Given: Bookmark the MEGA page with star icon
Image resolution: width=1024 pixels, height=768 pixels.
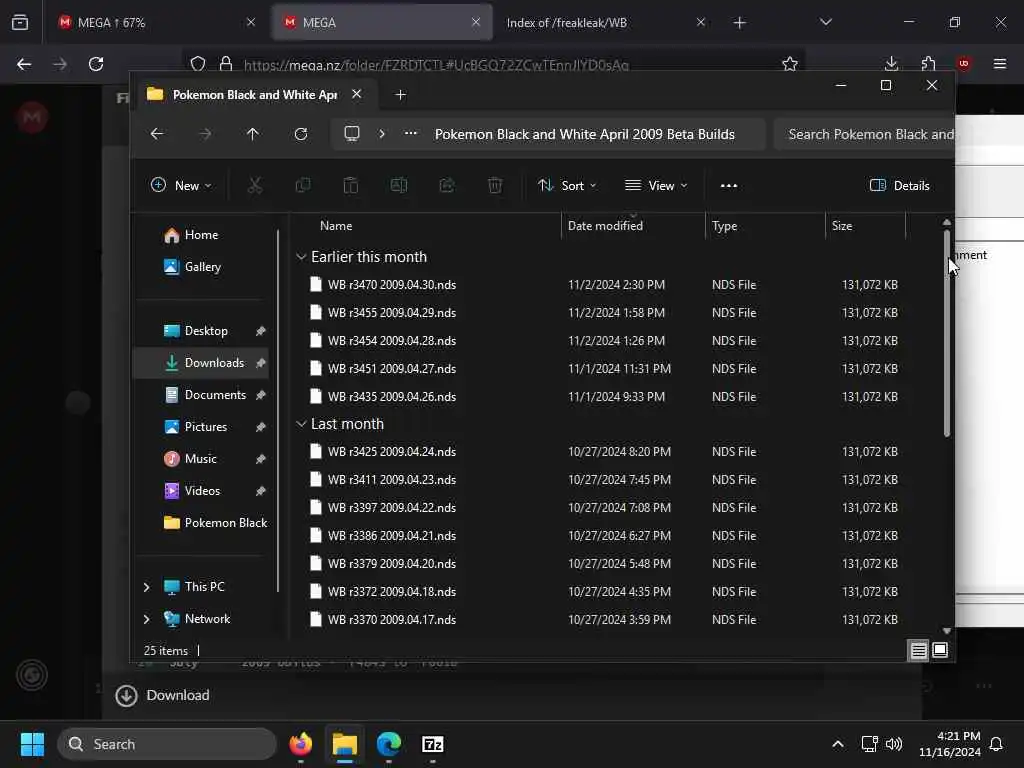Looking at the screenshot, I should point(790,64).
